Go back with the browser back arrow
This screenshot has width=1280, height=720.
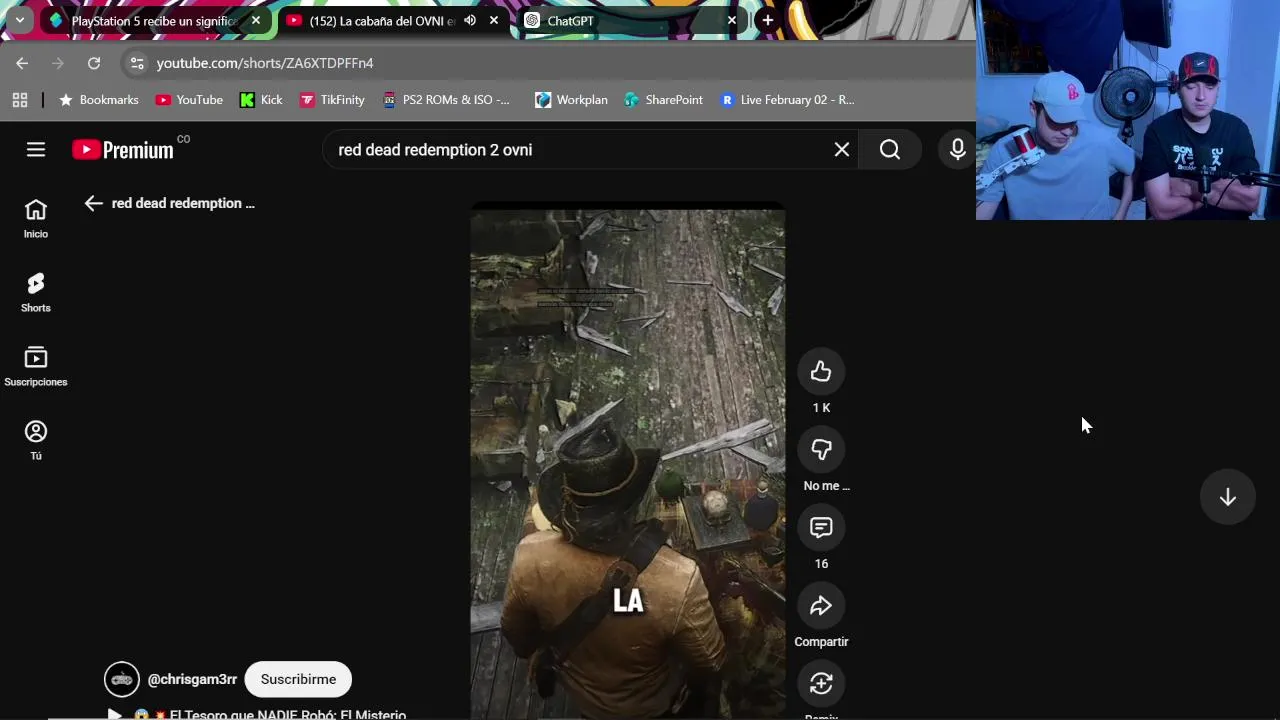point(22,63)
